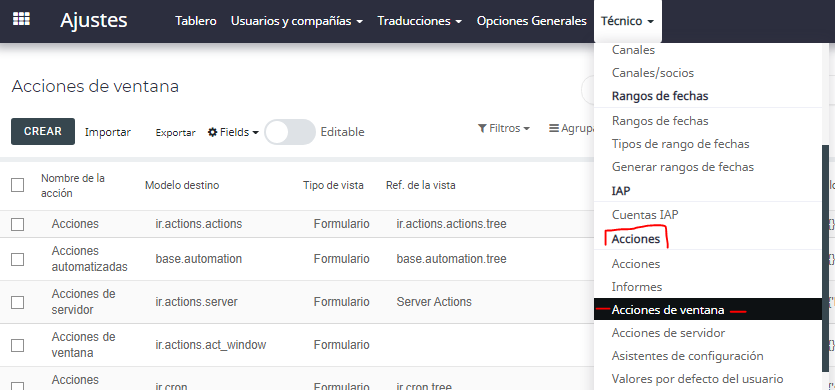
Task: Open Rangos de fechas menu entry
Action: [x=660, y=121]
